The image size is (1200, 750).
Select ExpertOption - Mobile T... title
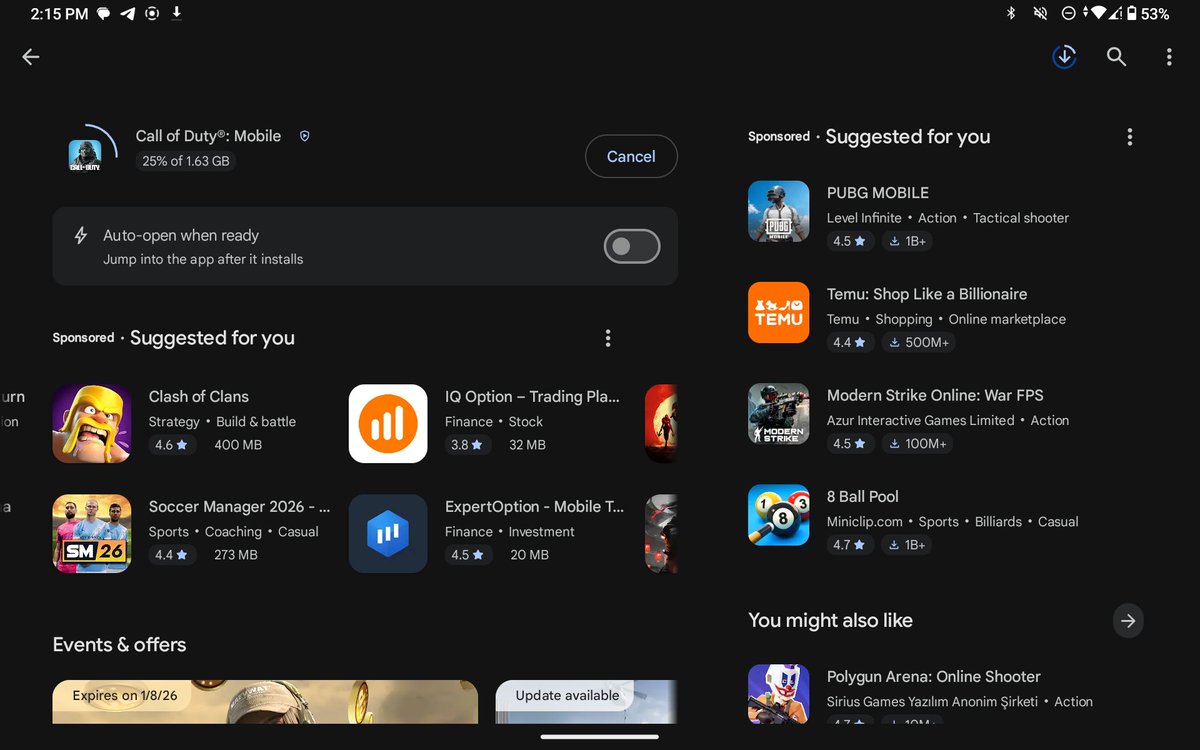click(x=534, y=506)
